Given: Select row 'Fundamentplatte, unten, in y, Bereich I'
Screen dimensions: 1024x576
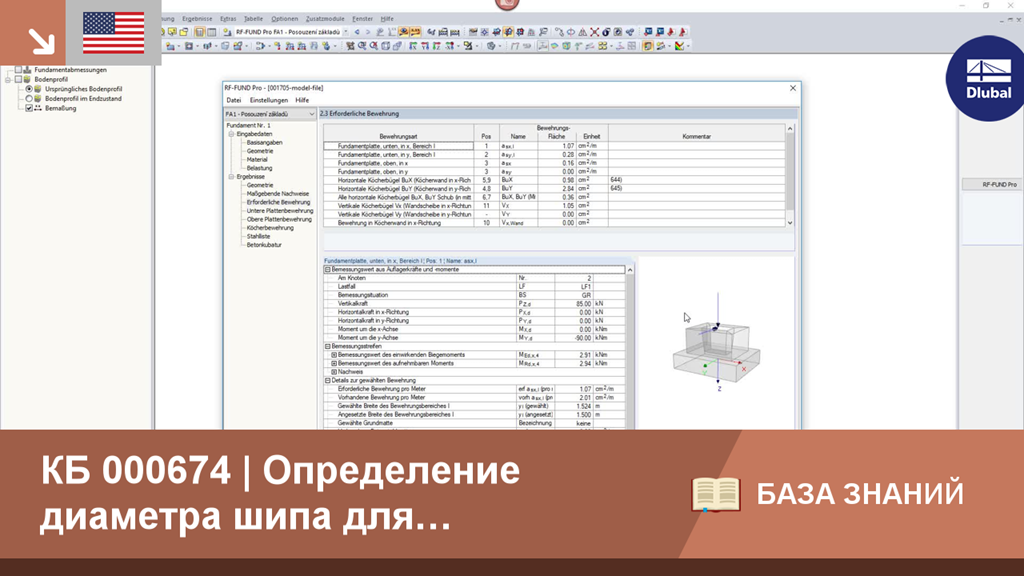Looking at the screenshot, I should [554, 155].
